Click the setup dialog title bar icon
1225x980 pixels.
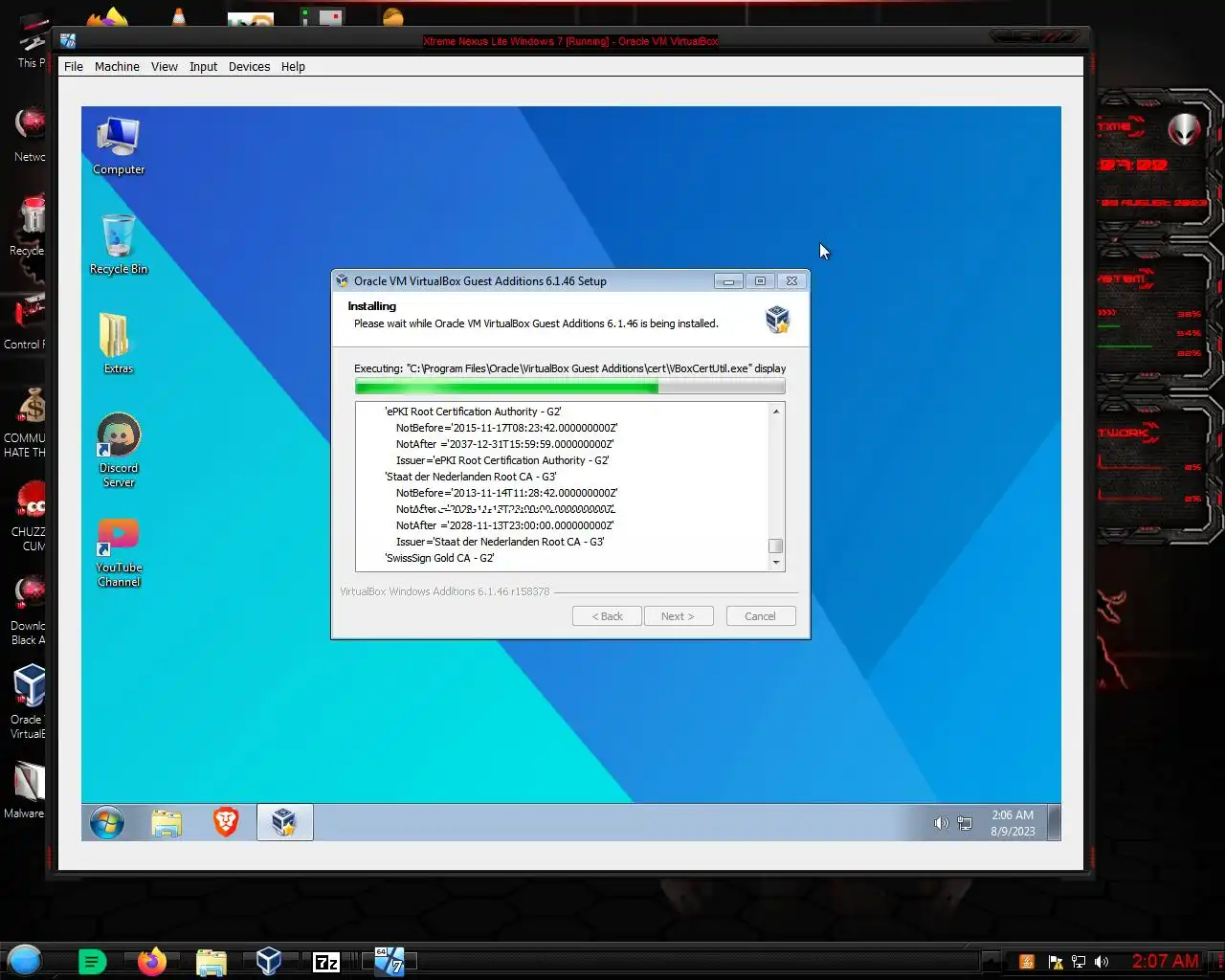coord(342,281)
